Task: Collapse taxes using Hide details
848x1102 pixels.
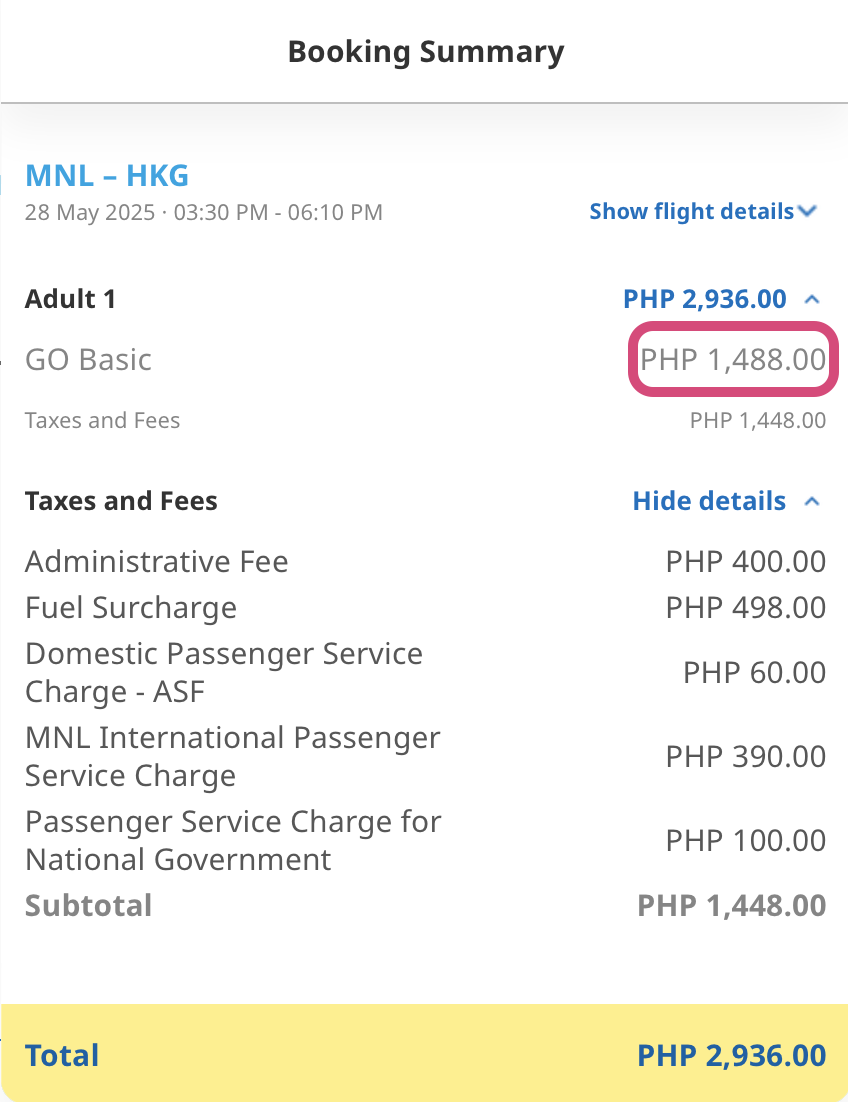Action: pos(709,501)
